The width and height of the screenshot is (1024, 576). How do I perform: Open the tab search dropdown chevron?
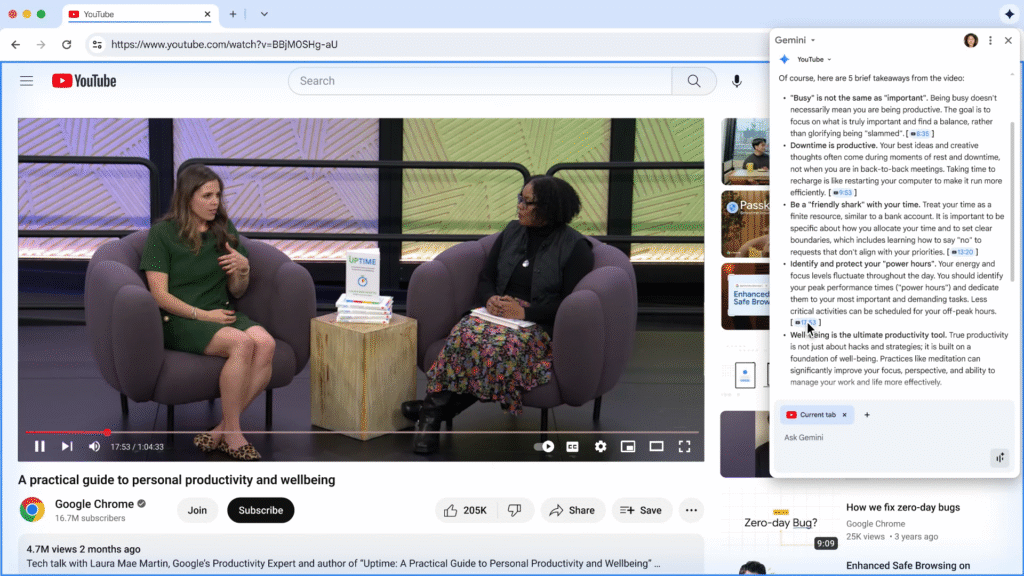click(264, 14)
